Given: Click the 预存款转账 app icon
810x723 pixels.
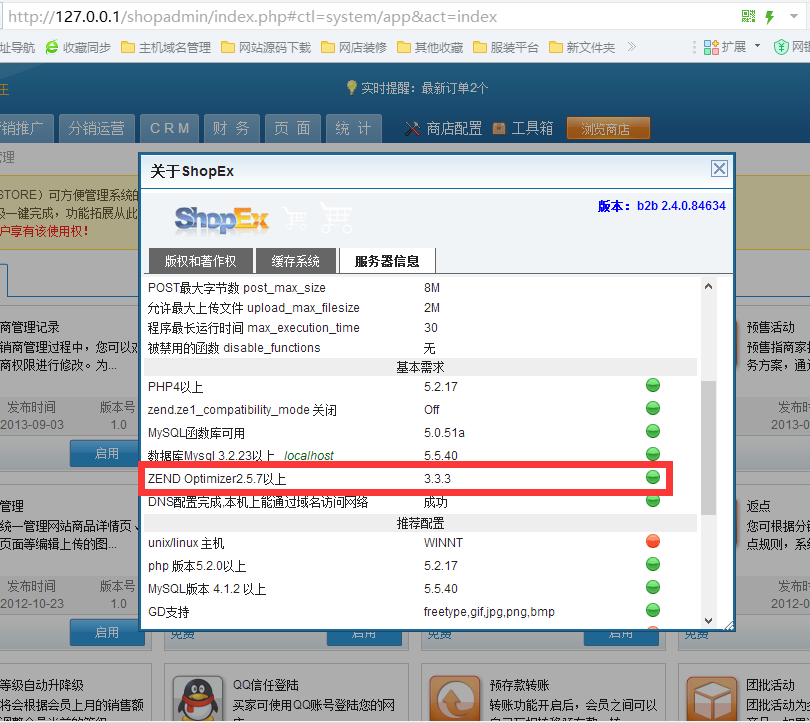Looking at the screenshot, I should coord(455,698).
